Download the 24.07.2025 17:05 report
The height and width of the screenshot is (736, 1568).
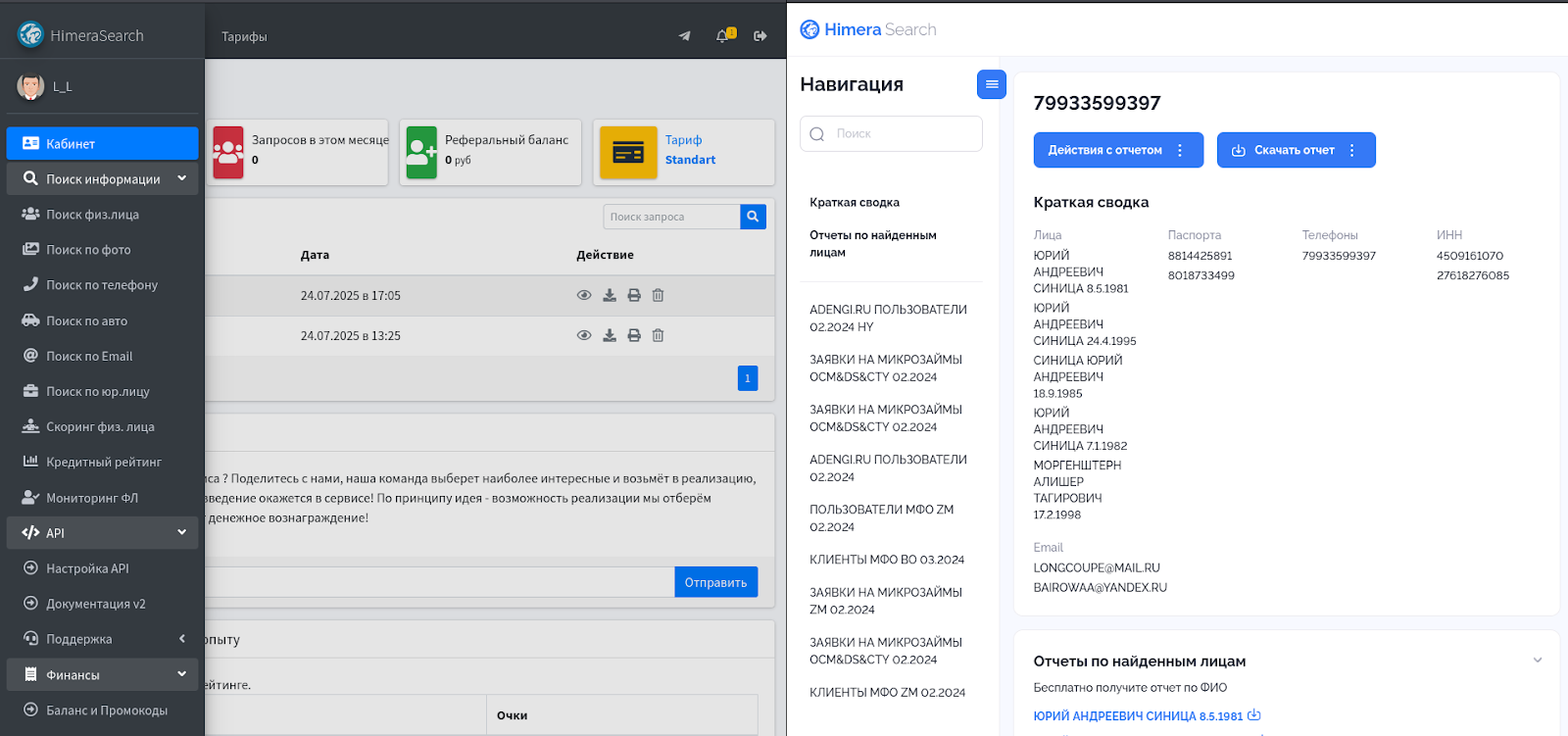click(610, 295)
